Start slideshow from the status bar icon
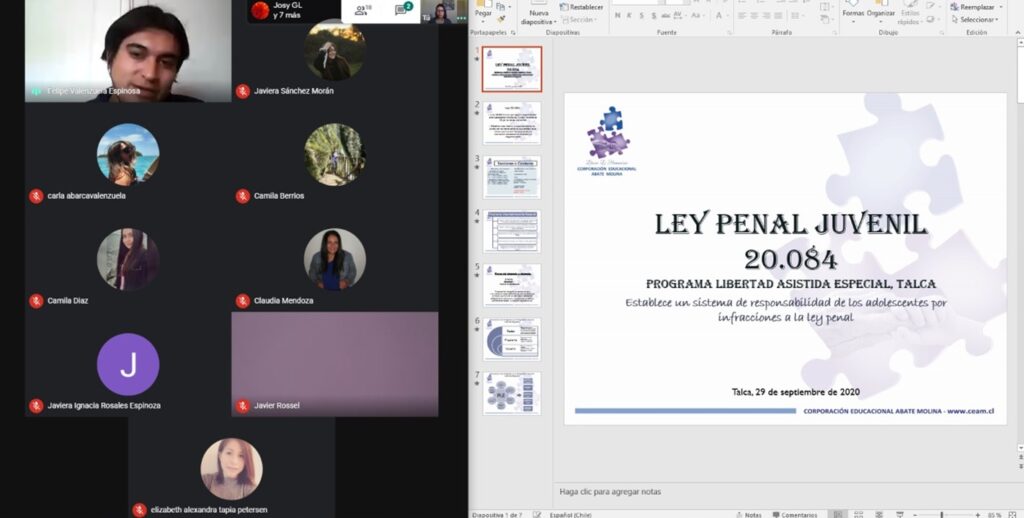The width and height of the screenshot is (1024, 518). pos(897,514)
